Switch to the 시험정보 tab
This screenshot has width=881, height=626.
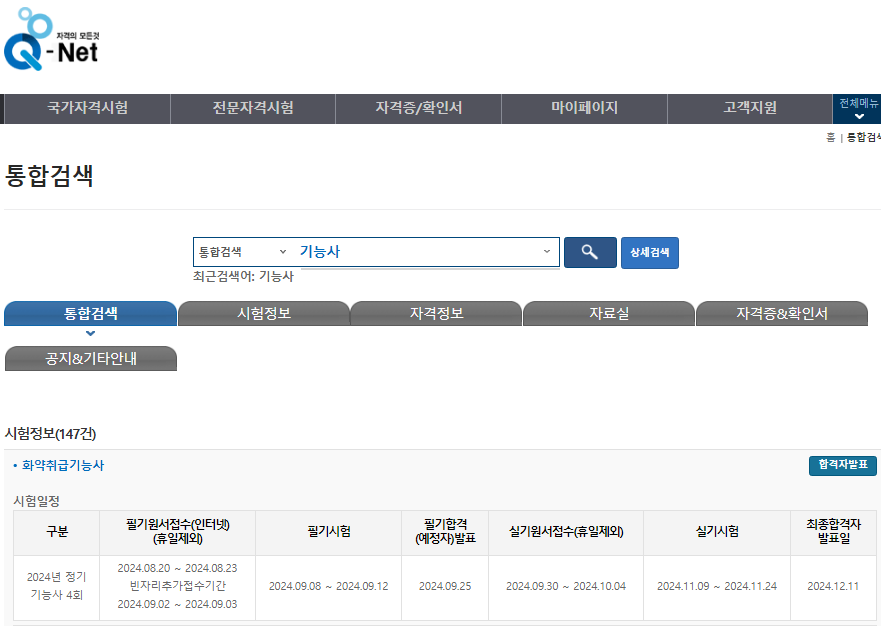(264, 314)
